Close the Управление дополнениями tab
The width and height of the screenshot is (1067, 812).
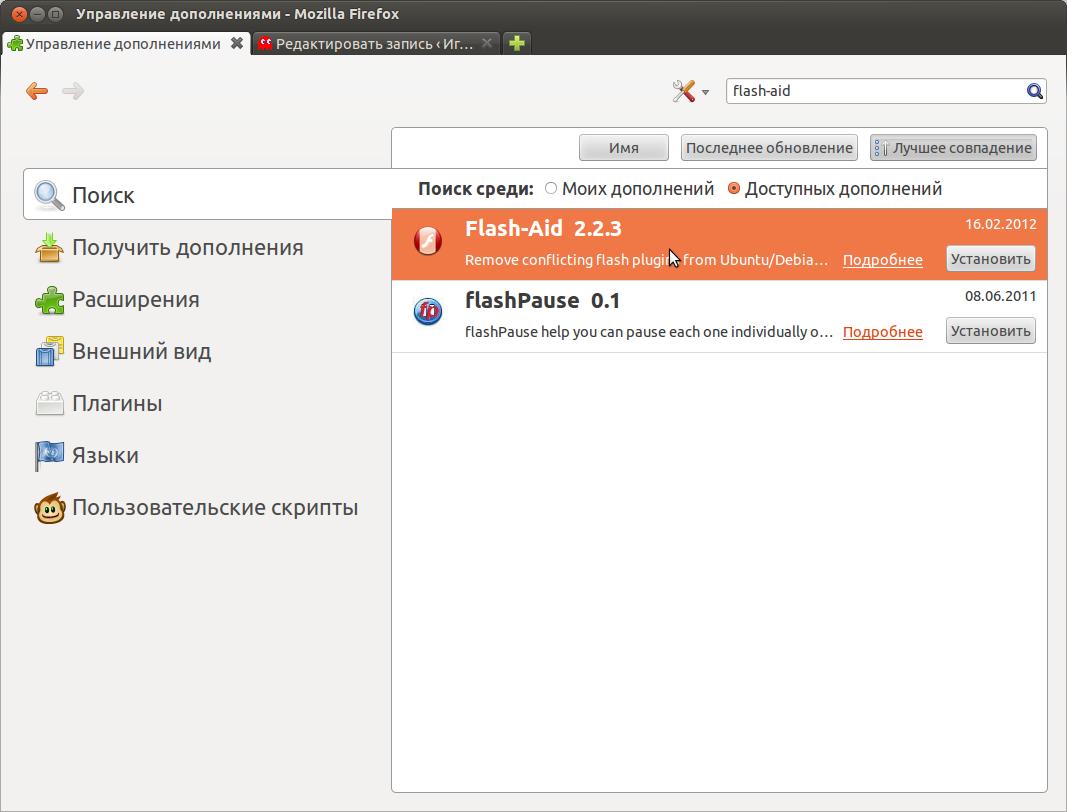(x=237, y=43)
